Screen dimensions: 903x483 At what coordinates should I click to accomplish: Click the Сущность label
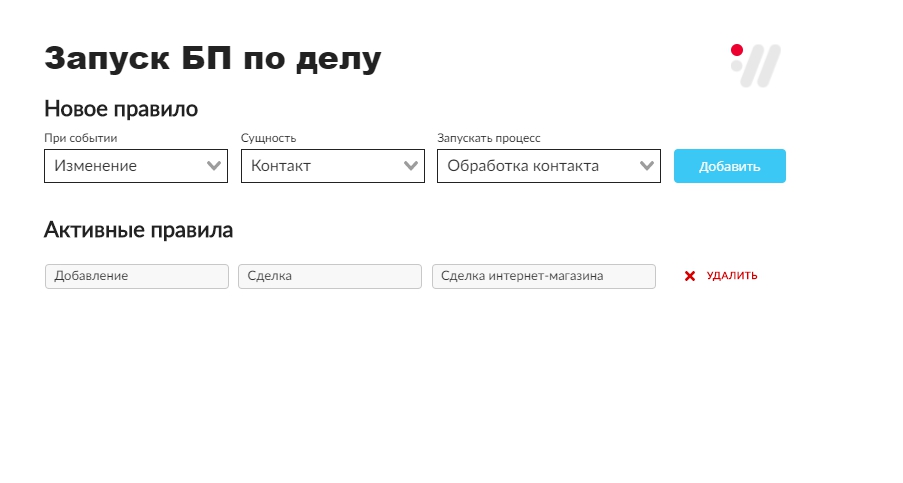269,138
